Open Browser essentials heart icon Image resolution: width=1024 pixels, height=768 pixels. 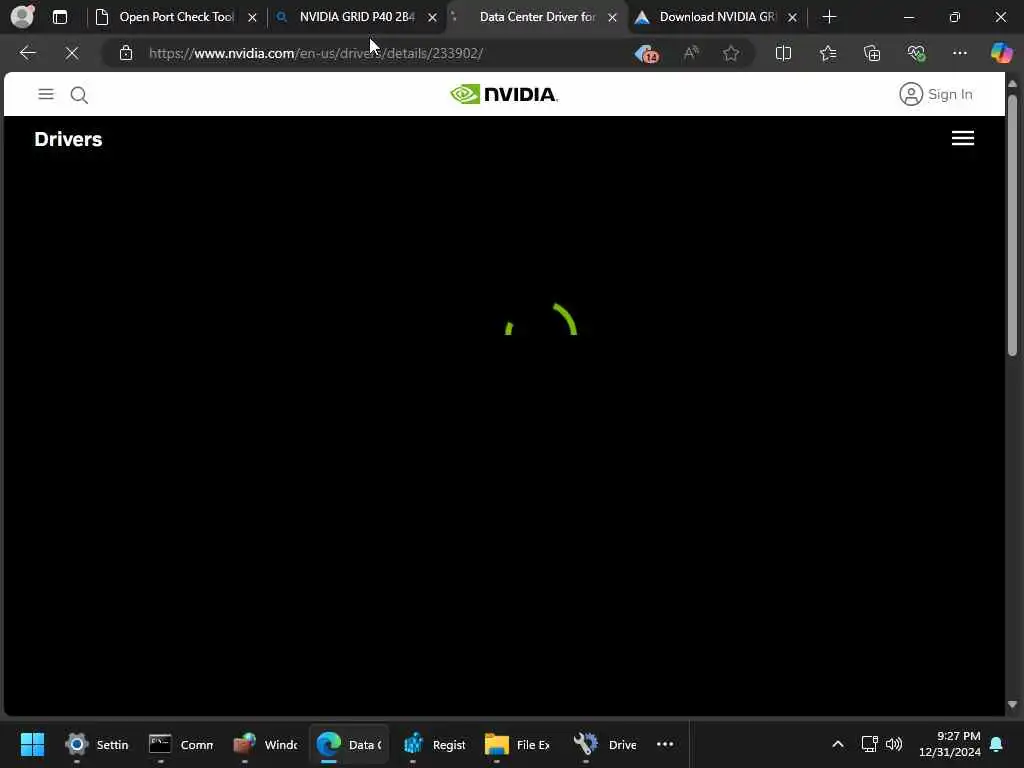[916, 53]
